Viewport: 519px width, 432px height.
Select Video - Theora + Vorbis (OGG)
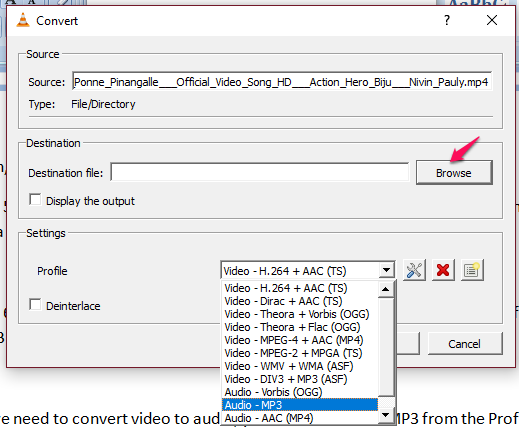tap(300, 314)
